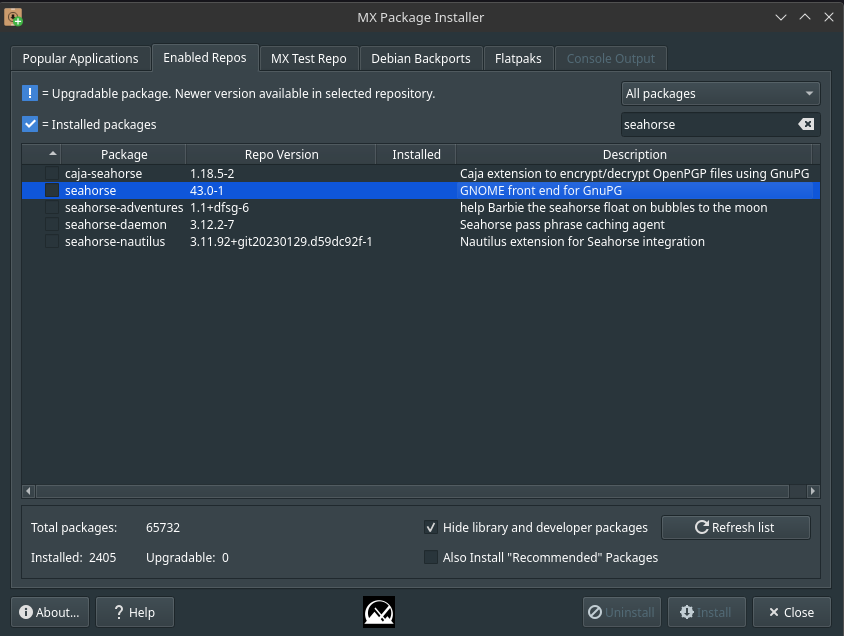Sort by the Installed column header
Screen dimensions: 844x636
tap(416, 154)
